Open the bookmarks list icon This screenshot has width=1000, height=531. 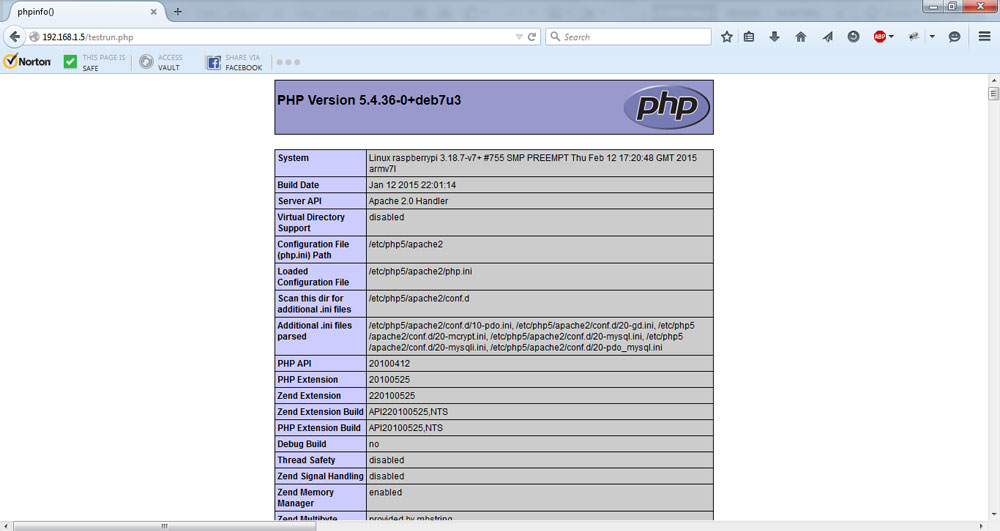click(749, 37)
